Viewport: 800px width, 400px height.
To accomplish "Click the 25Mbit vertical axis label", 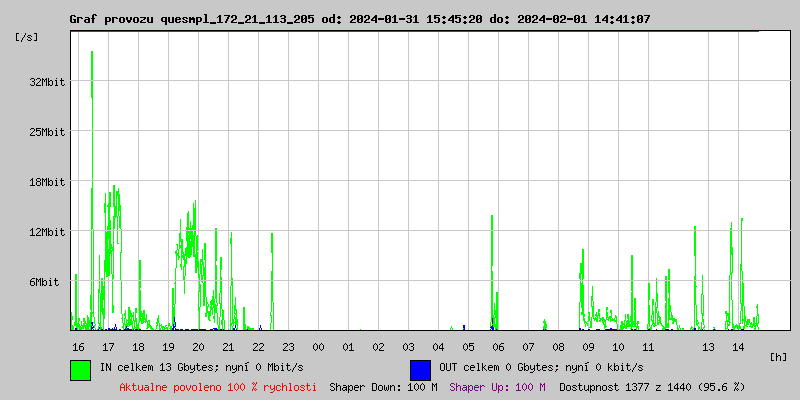I will 47,132.
